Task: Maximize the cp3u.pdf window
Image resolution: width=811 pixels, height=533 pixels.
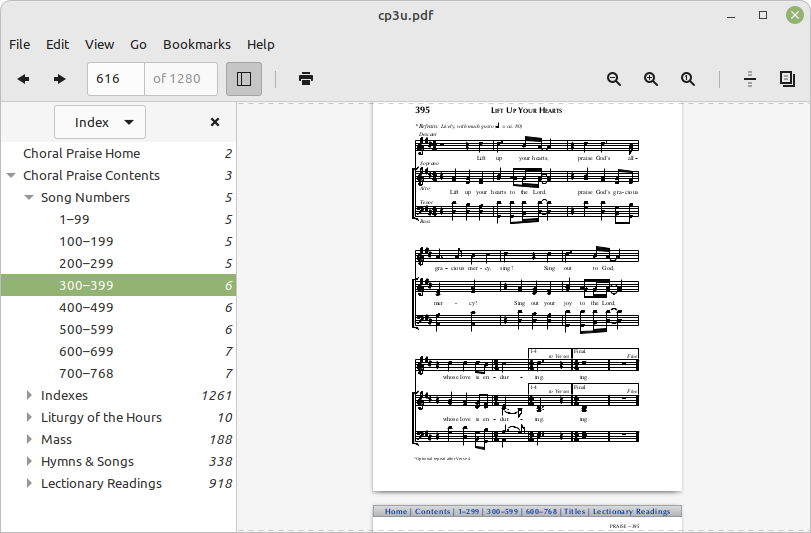Action: tap(763, 15)
